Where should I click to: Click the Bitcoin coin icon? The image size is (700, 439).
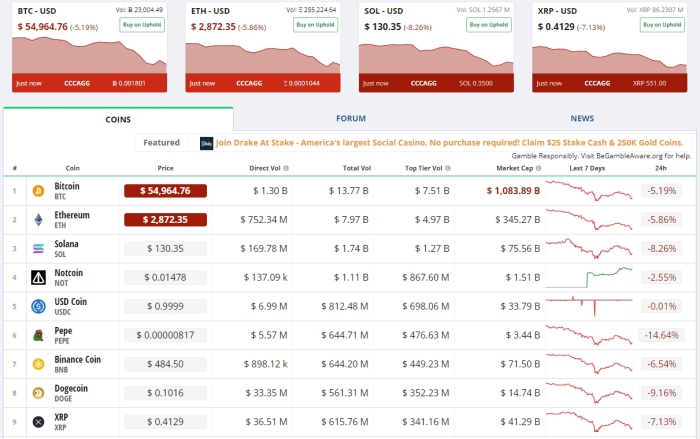pos(39,190)
